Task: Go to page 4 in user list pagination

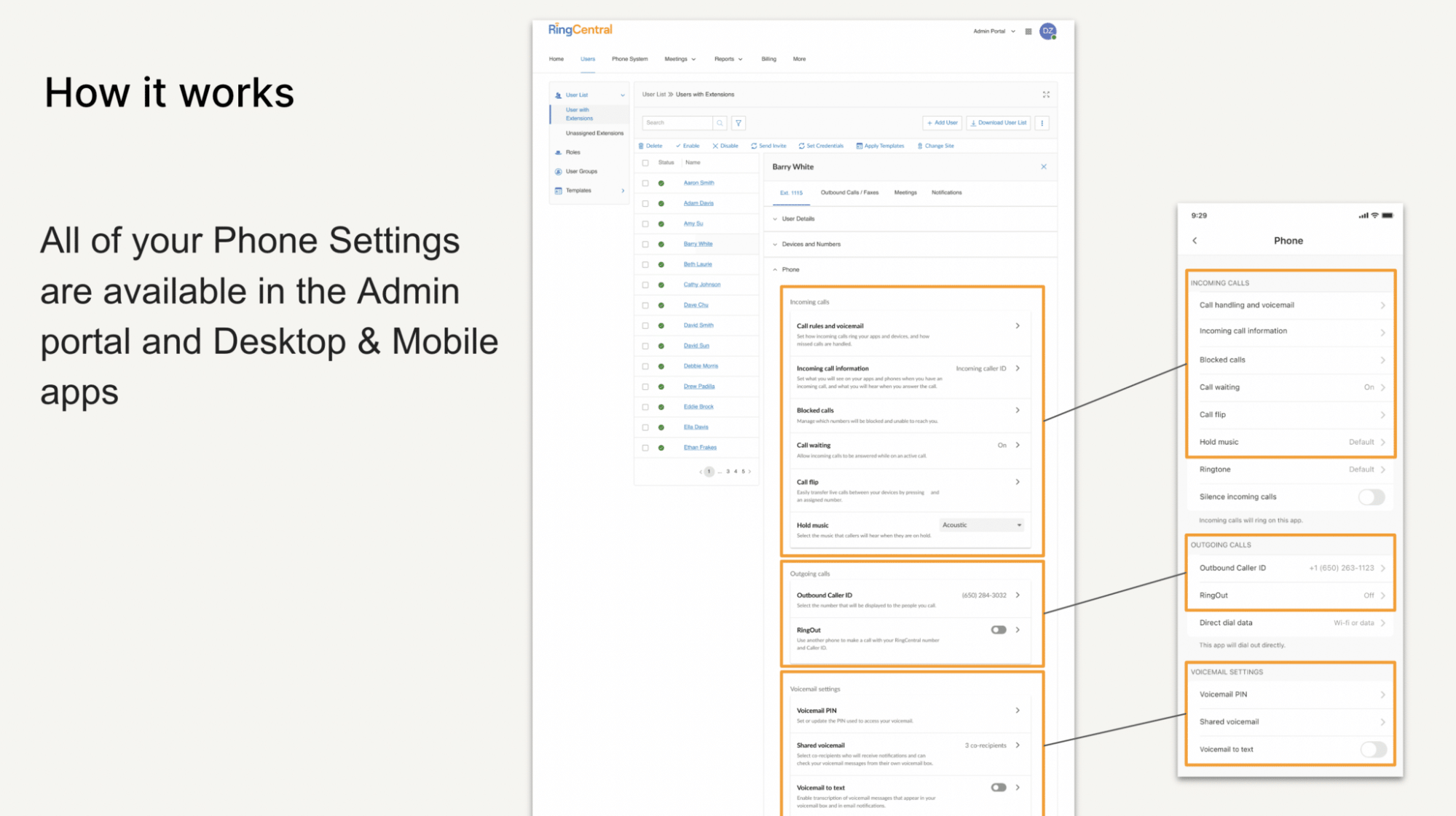Action: tap(735, 471)
